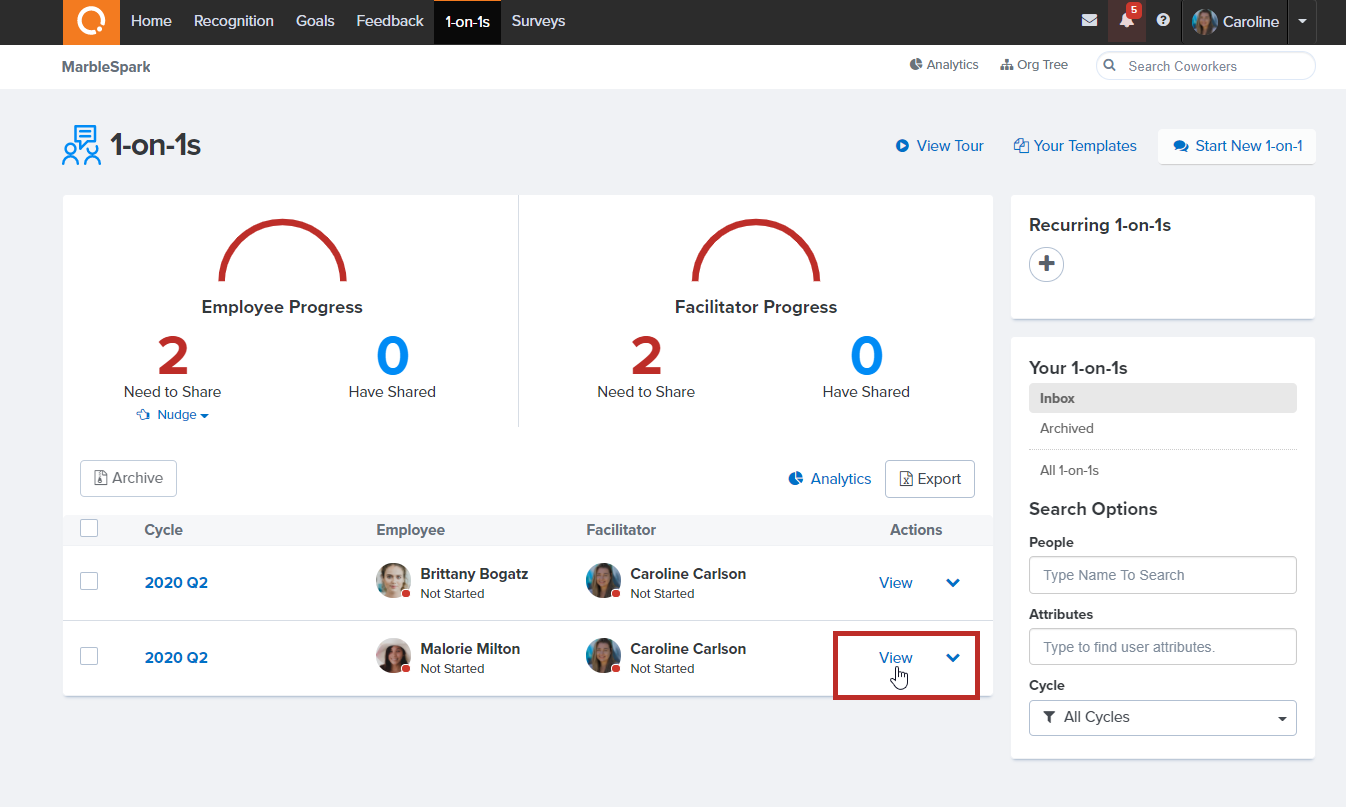
Task: Open the Org Tree
Action: (x=1034, y=65)
